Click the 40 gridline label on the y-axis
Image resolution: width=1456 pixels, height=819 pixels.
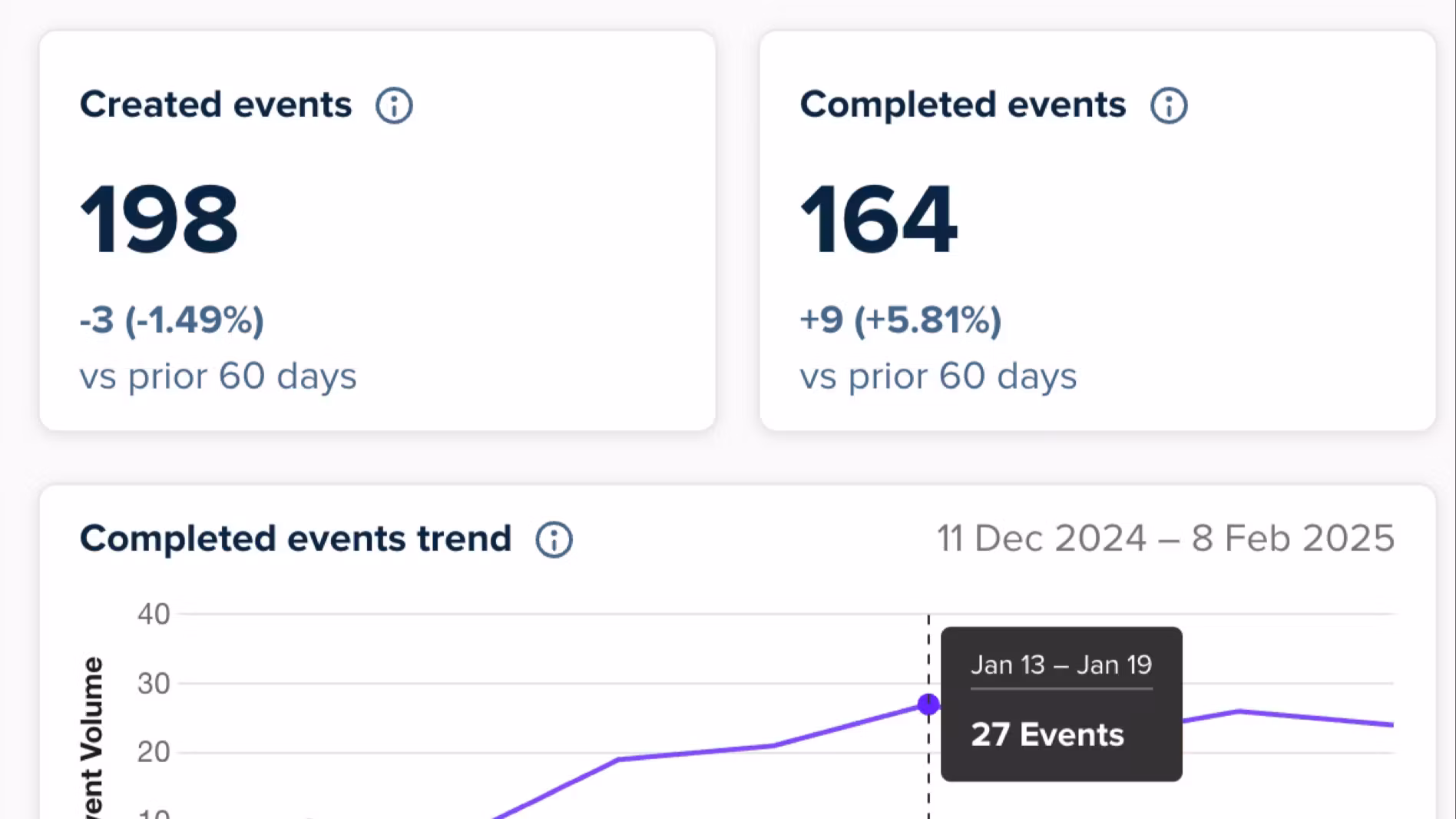point(153,614)
